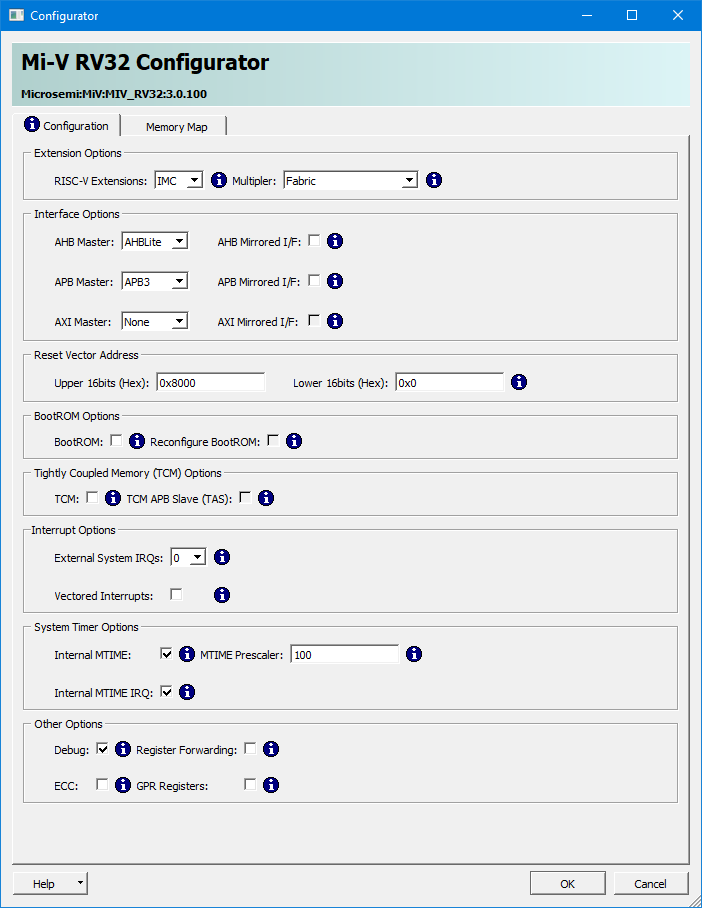
Task: Check the BootROM option
Action: tap(116, 441)
